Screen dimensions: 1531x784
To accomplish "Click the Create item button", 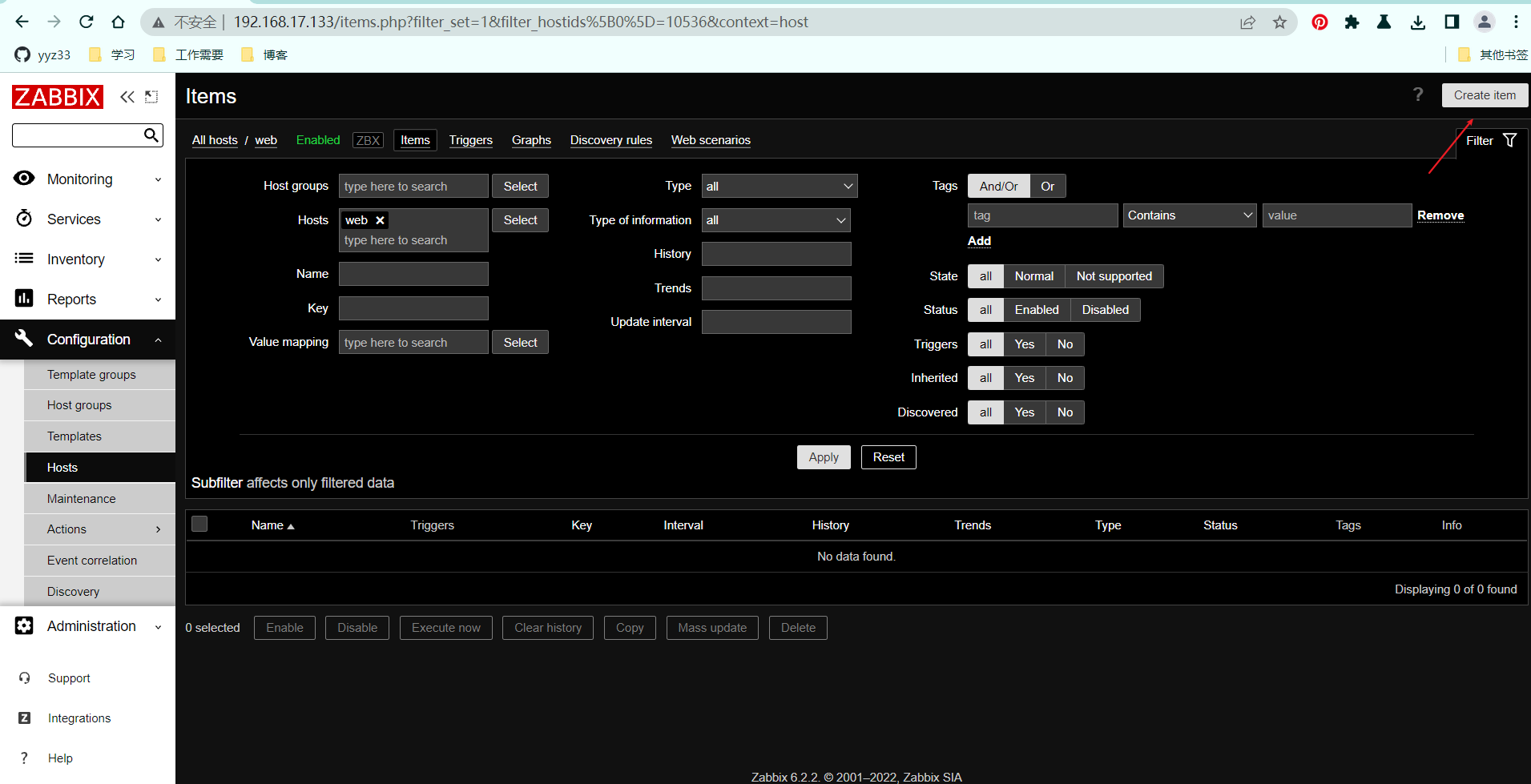I will tap(1485, 94).
